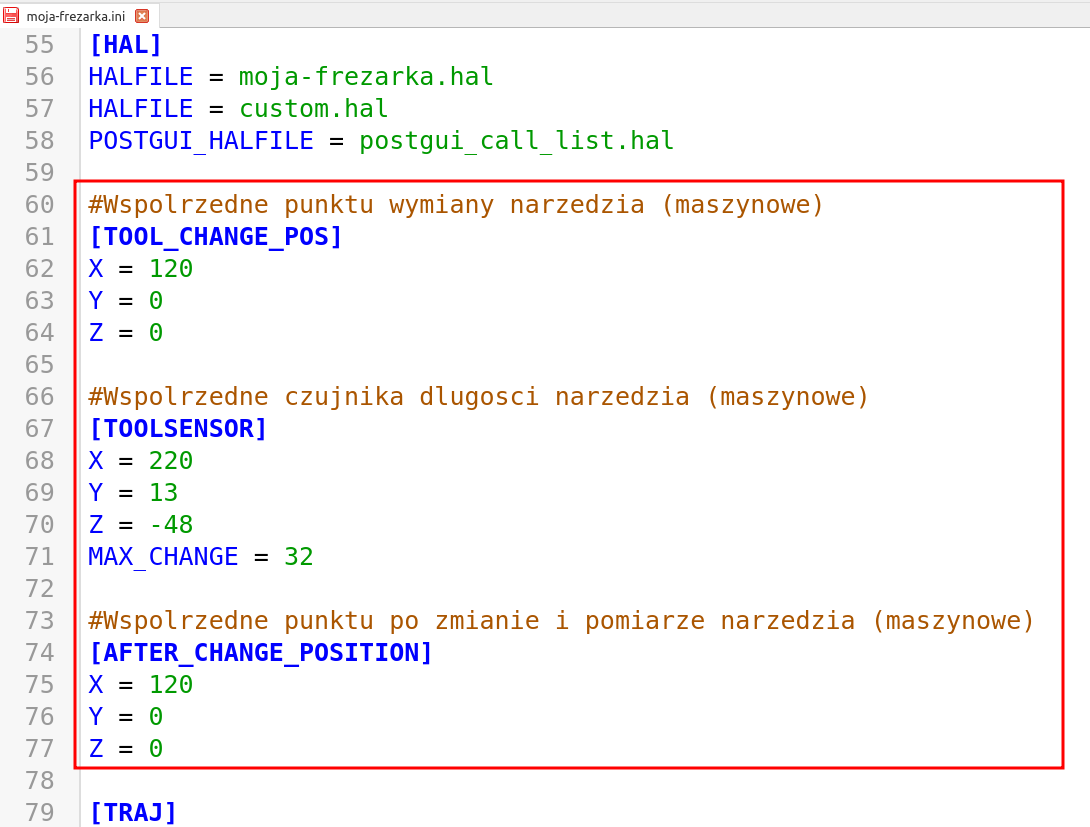
Task: Click line number 55 in the margin
Action: 40,45
